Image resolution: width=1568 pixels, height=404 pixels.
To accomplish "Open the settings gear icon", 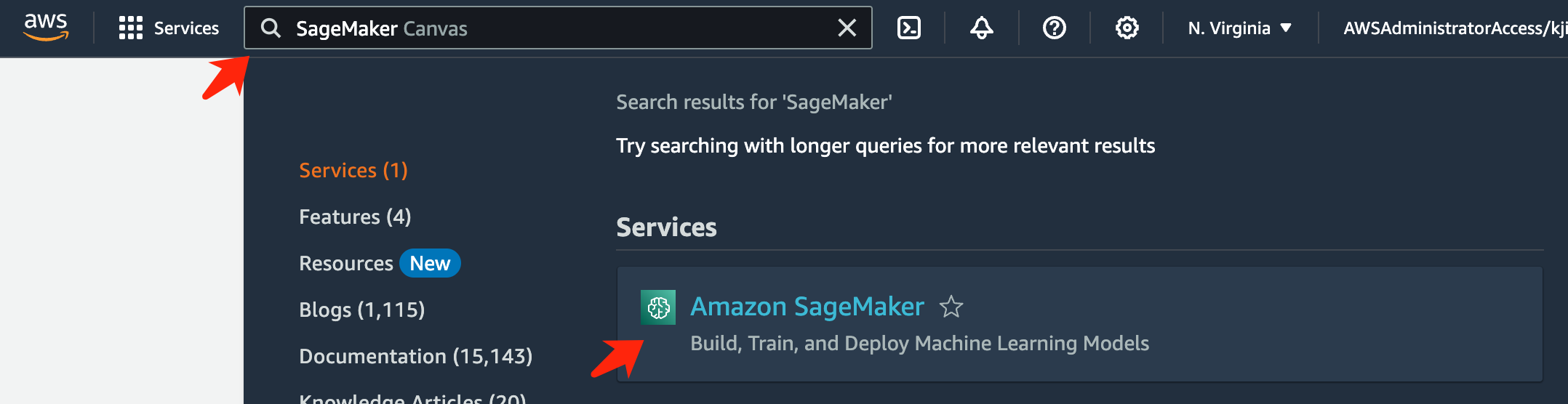I will click(x=1127, y=28).
